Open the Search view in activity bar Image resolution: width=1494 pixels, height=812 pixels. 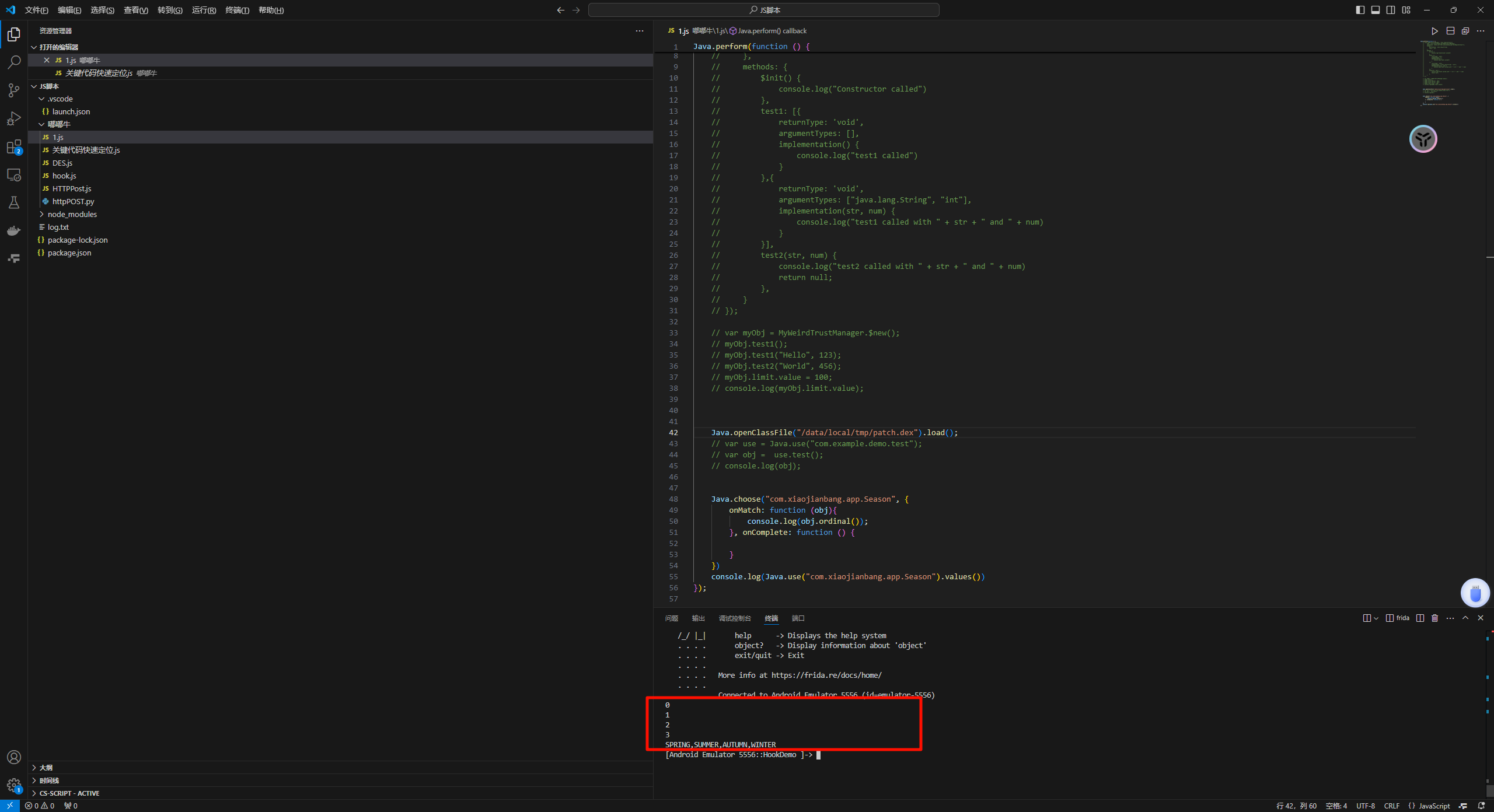tap(14, 62)
